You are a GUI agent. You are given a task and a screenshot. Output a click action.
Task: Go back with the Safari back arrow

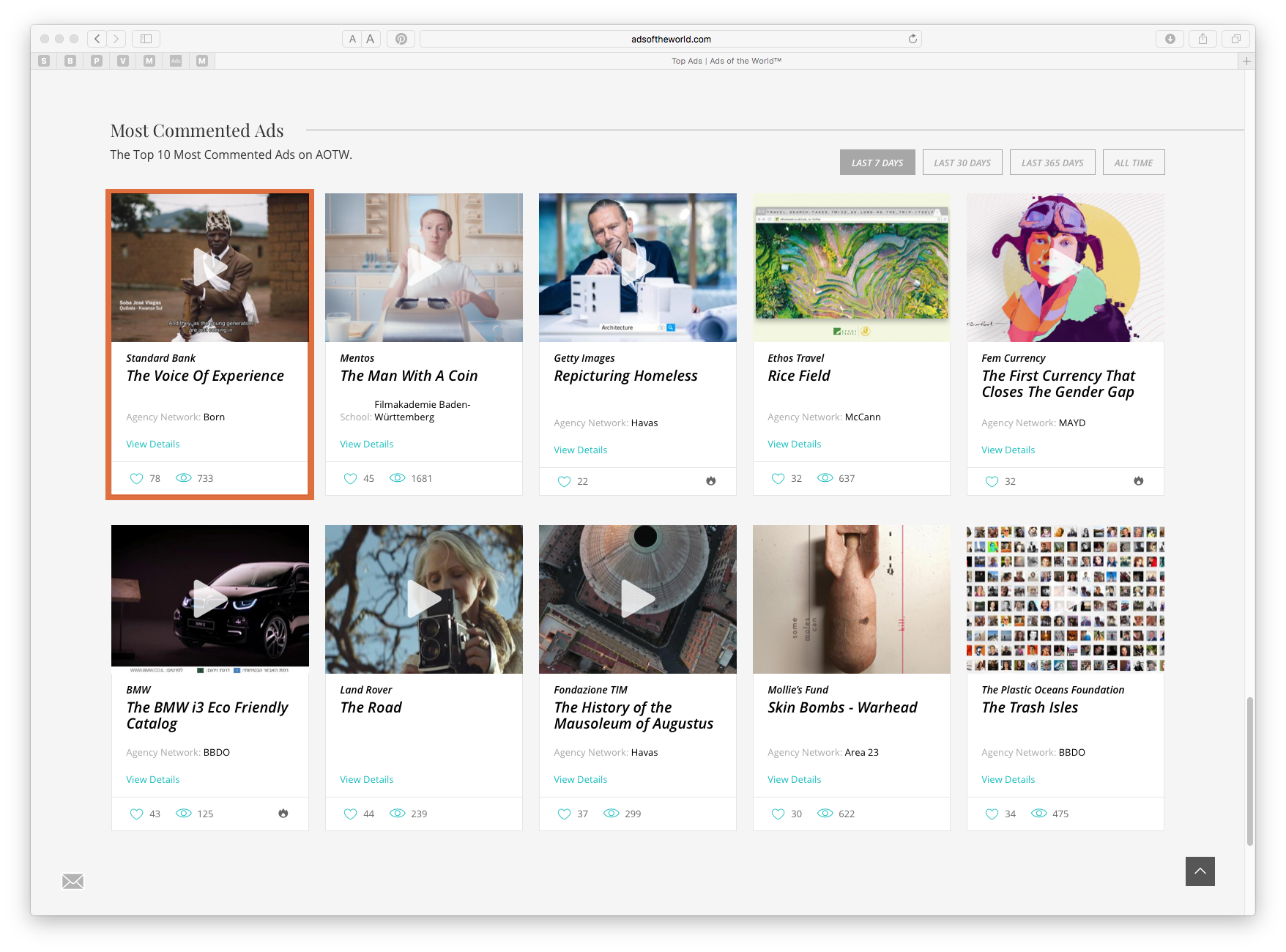point(97,39)
